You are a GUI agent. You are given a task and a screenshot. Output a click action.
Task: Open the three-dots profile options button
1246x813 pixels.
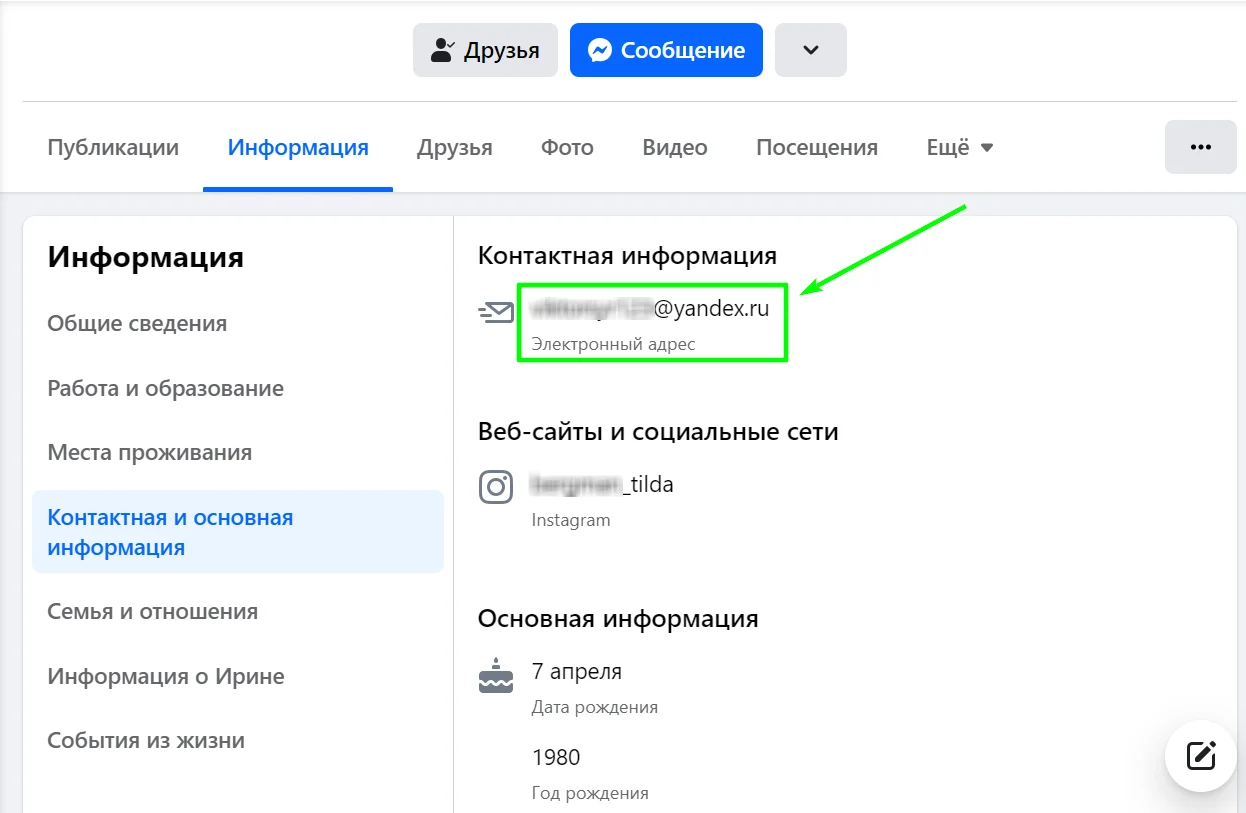click(x=1200, y=147)
